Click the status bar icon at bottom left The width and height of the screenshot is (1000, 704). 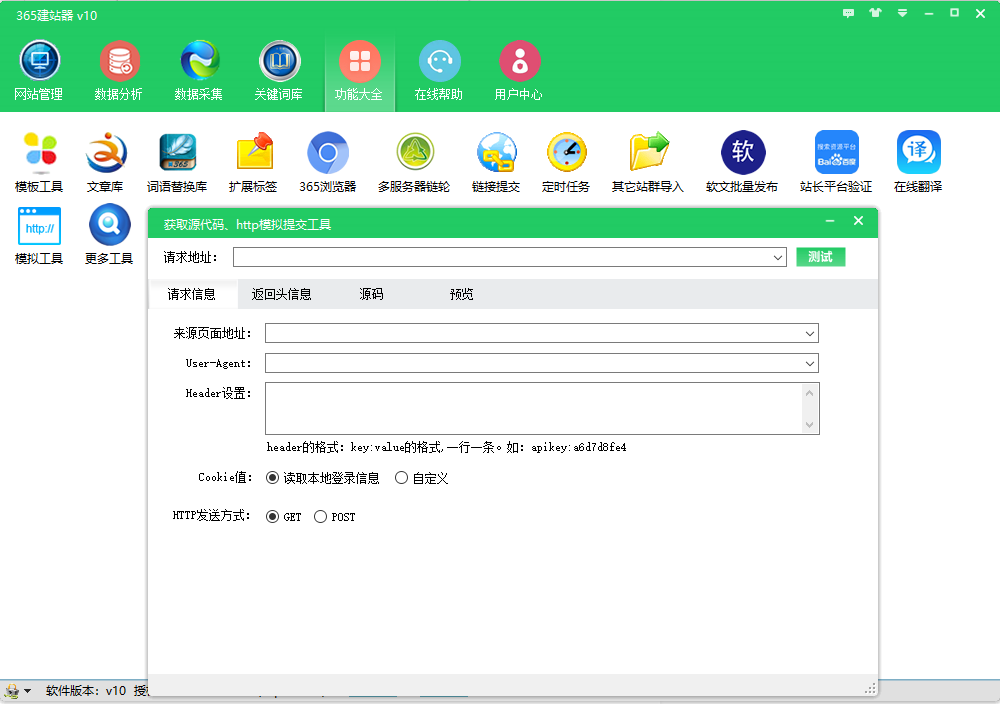click(12, 691)
